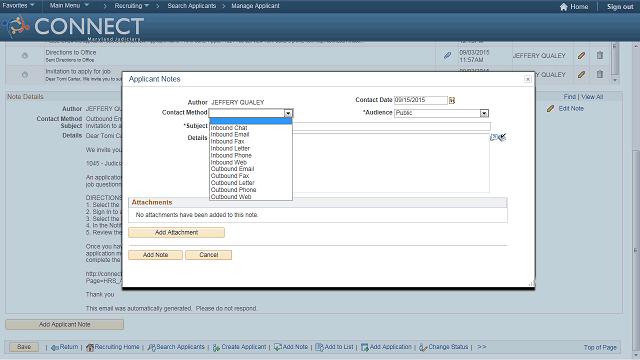
Task: Click the Save button
Action: [x=24, y=347]
